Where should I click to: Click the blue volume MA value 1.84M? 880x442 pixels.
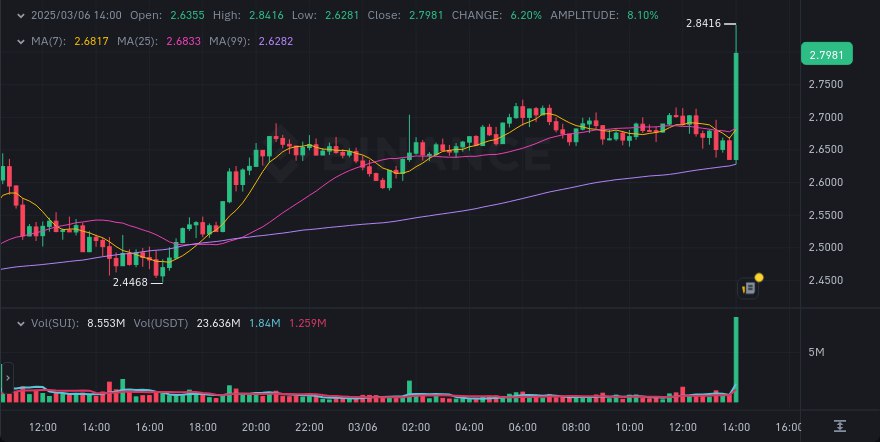click(264, 324)
